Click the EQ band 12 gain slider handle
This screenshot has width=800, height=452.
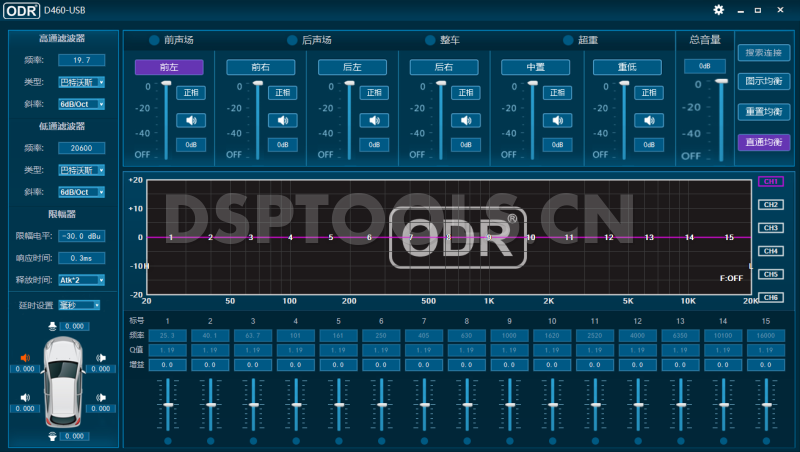(x=638, y=405)
